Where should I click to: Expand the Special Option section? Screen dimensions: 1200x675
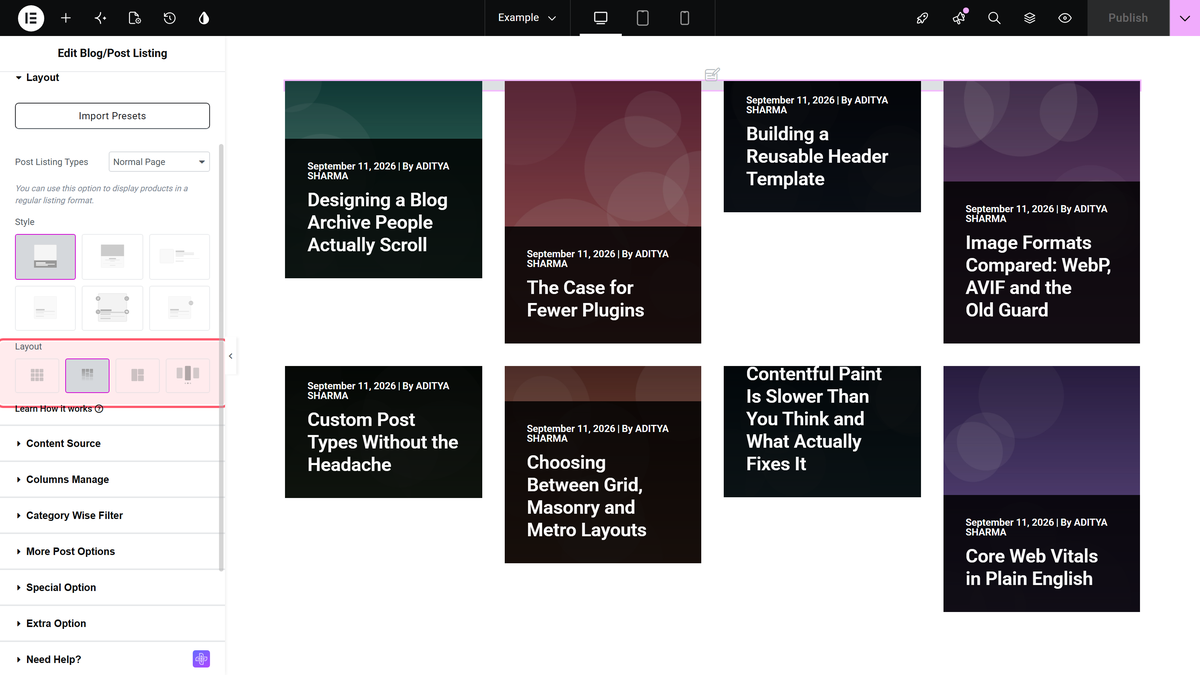pyautogui.click(x=112, y=587)
